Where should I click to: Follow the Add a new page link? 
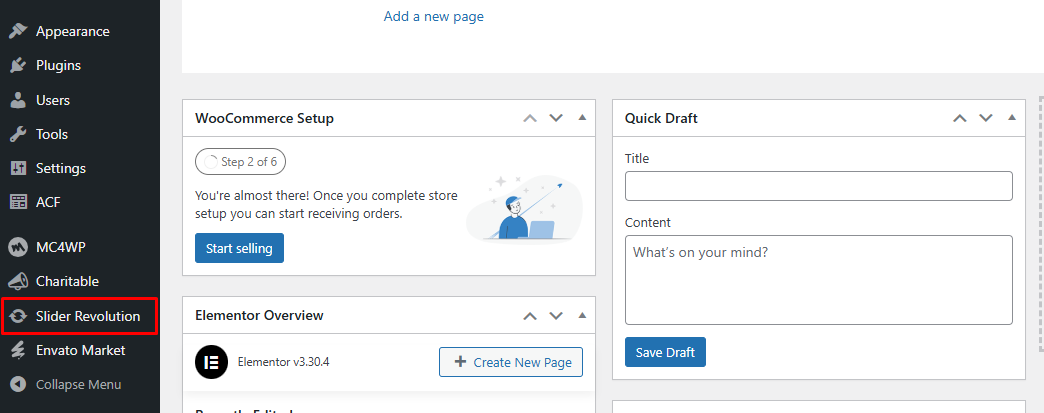(434, 16)
